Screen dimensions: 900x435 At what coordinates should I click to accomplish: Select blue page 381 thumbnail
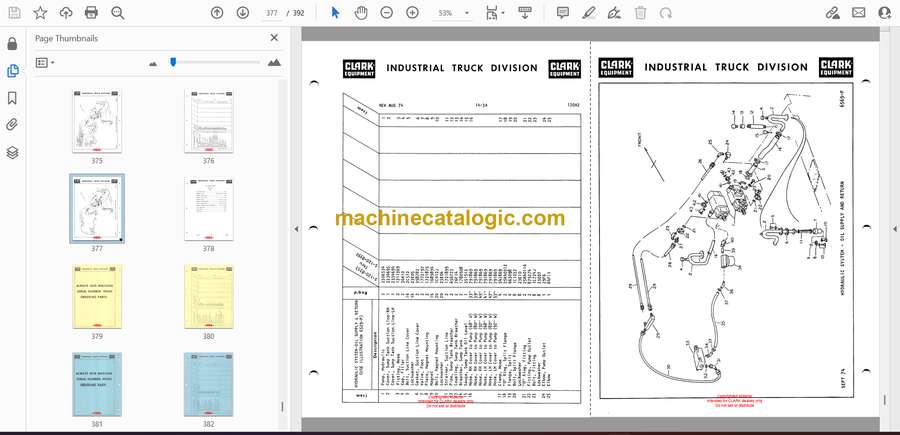point(97,384)
